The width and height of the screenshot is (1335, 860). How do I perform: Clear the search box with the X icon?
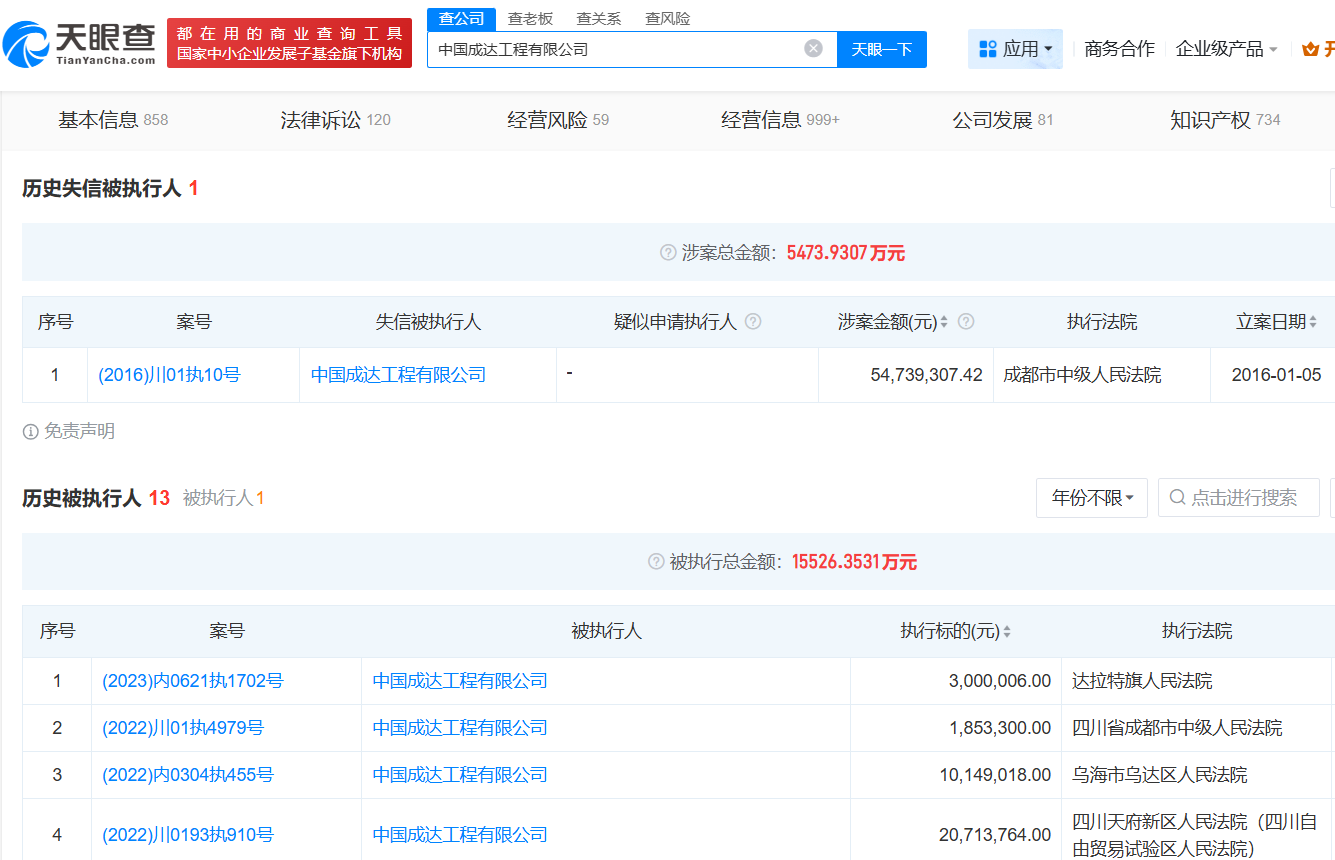814,48
